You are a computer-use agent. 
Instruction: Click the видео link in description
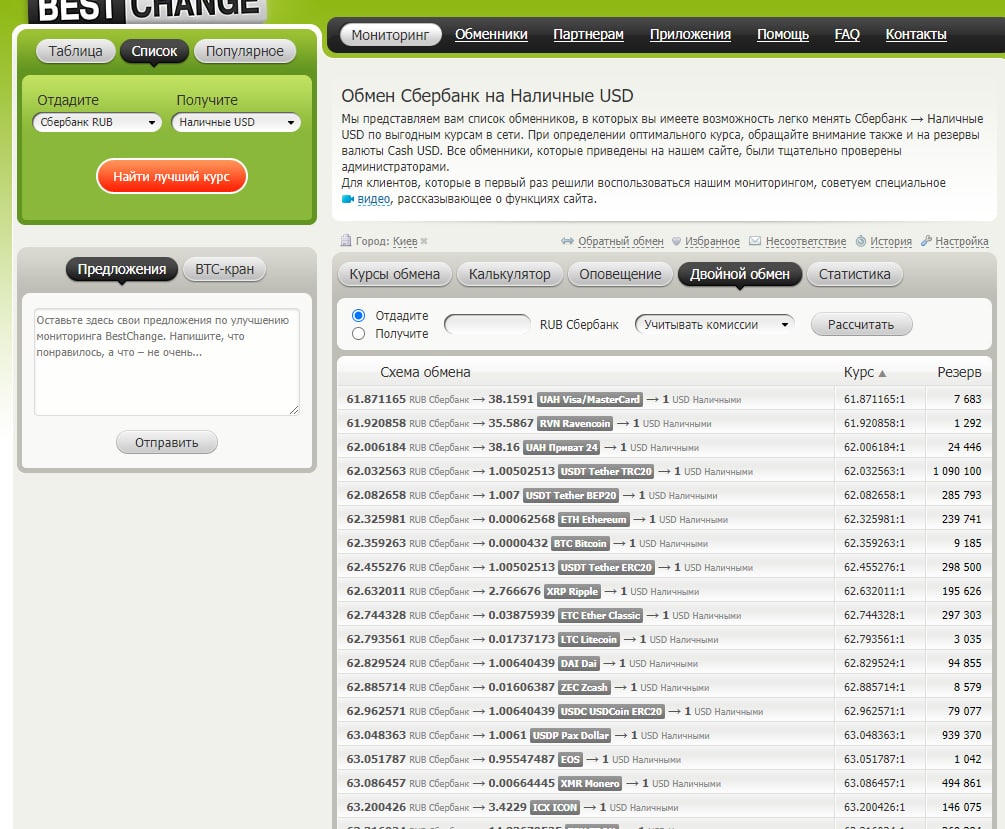click(374, 199)
